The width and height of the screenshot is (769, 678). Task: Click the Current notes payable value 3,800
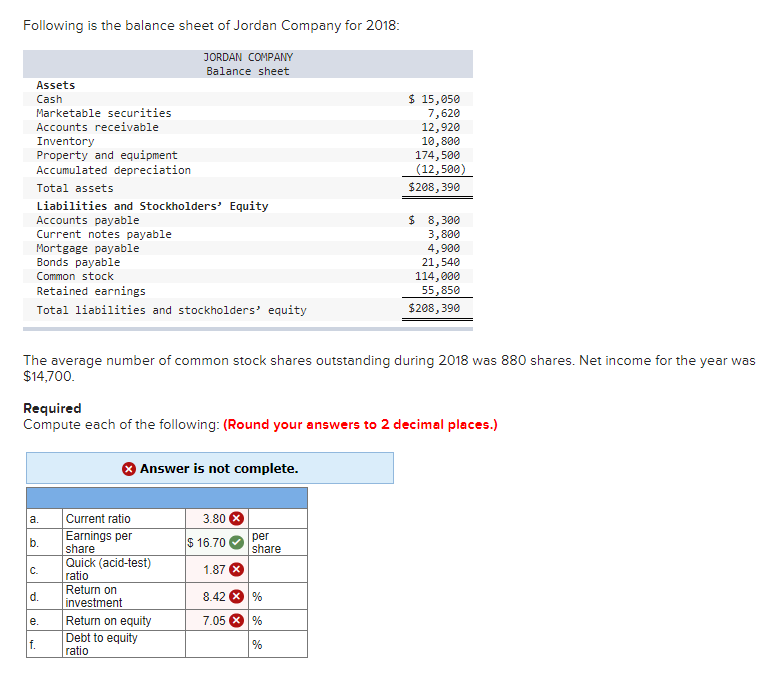(443, 234)
